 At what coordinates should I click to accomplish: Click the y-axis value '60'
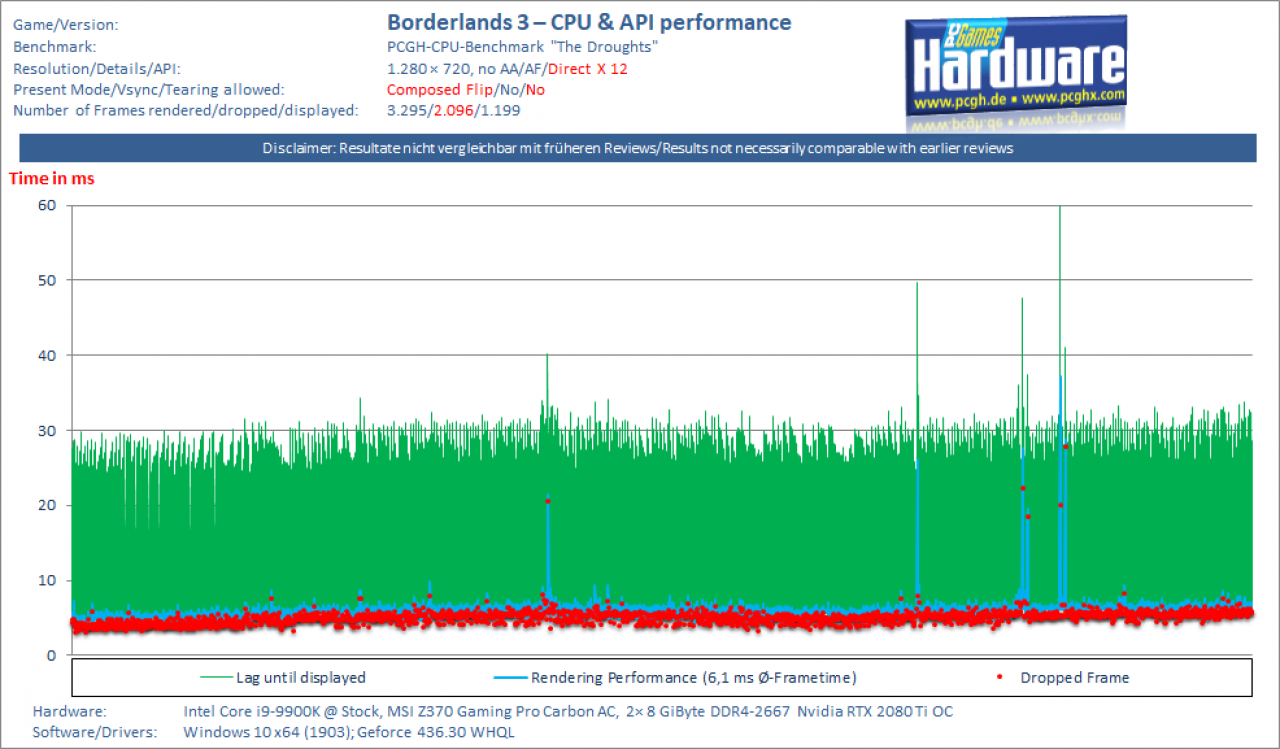coord(48,205)
